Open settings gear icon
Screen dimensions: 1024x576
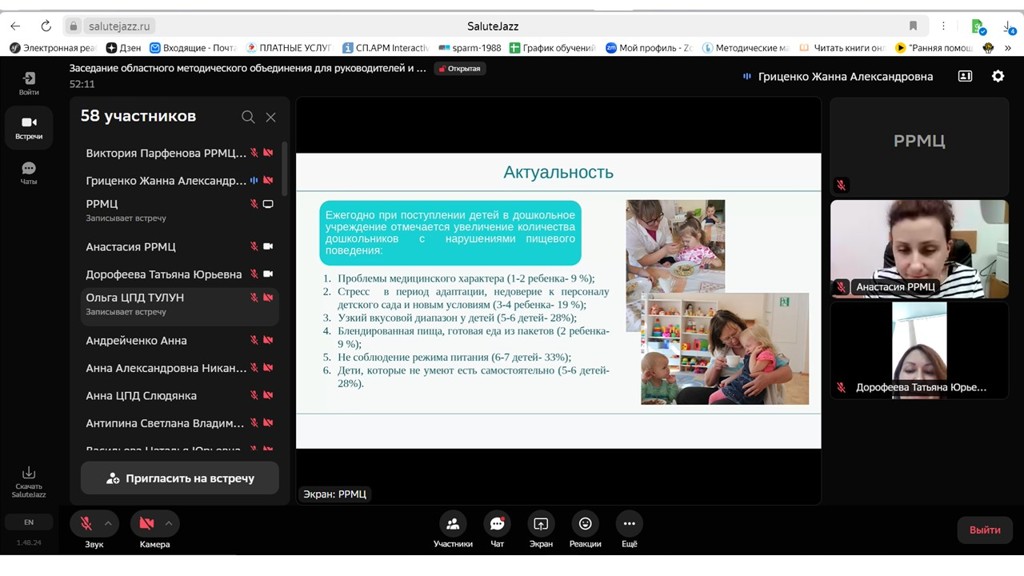coord(997,76)
